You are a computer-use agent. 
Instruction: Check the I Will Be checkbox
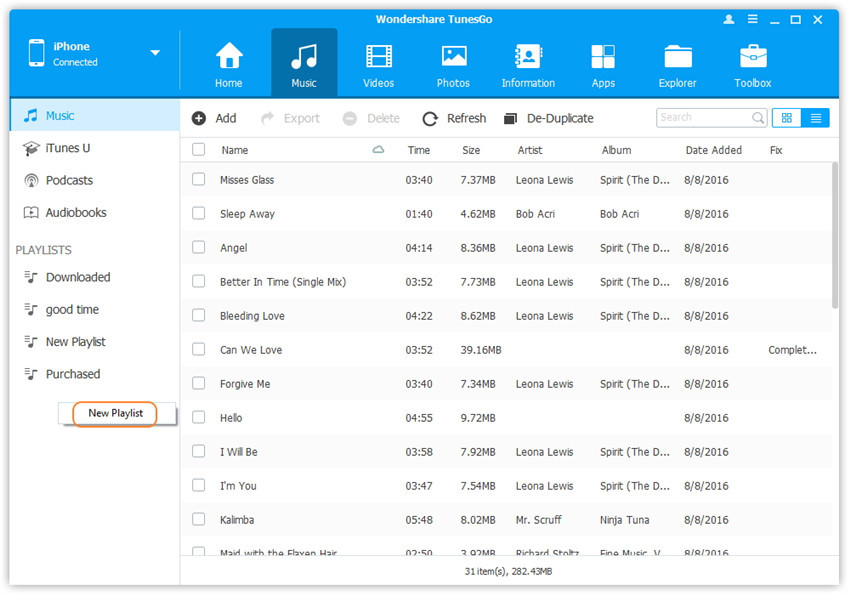pyautogui.click(x=199, y=451)
